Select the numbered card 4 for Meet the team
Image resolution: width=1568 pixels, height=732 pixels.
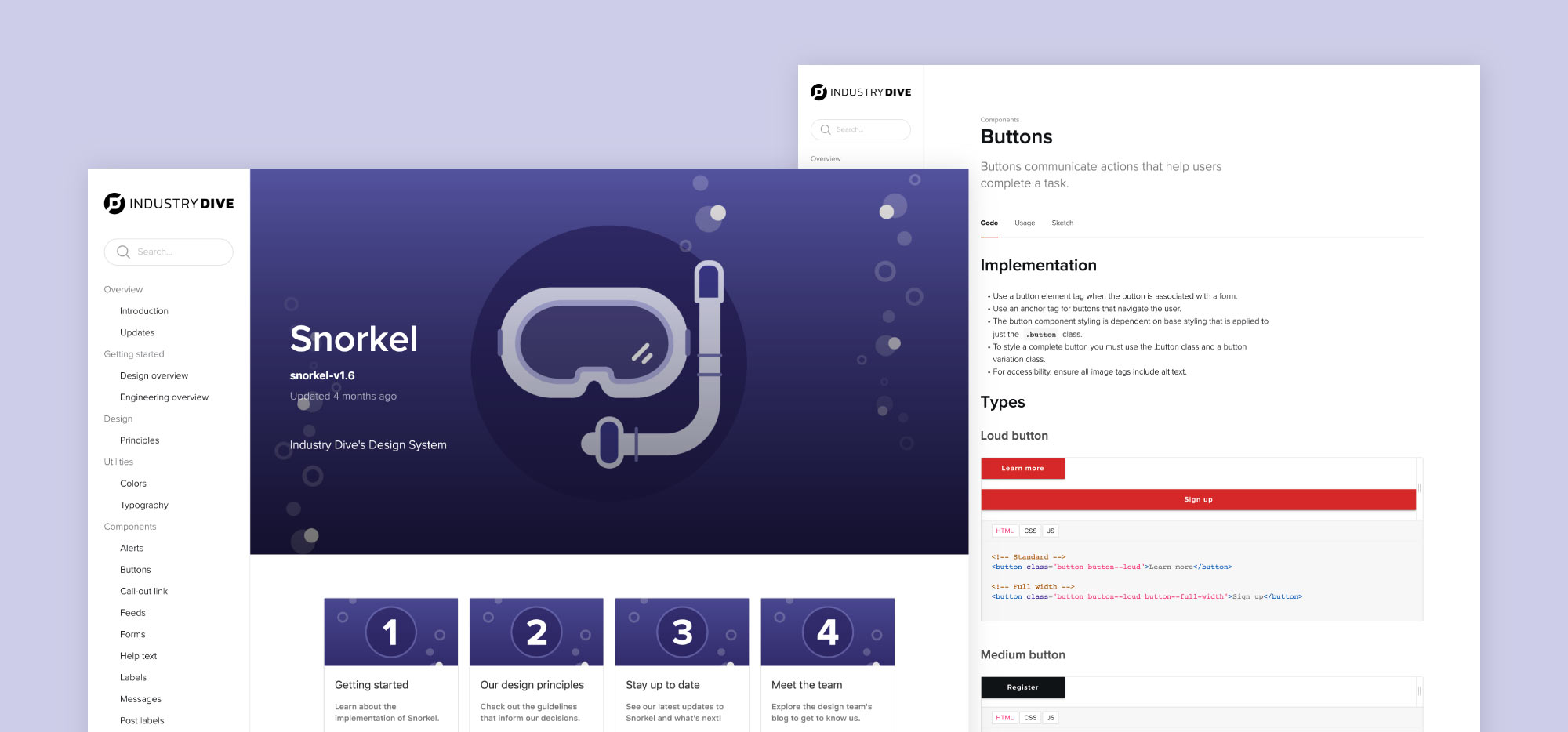point(828,632)
